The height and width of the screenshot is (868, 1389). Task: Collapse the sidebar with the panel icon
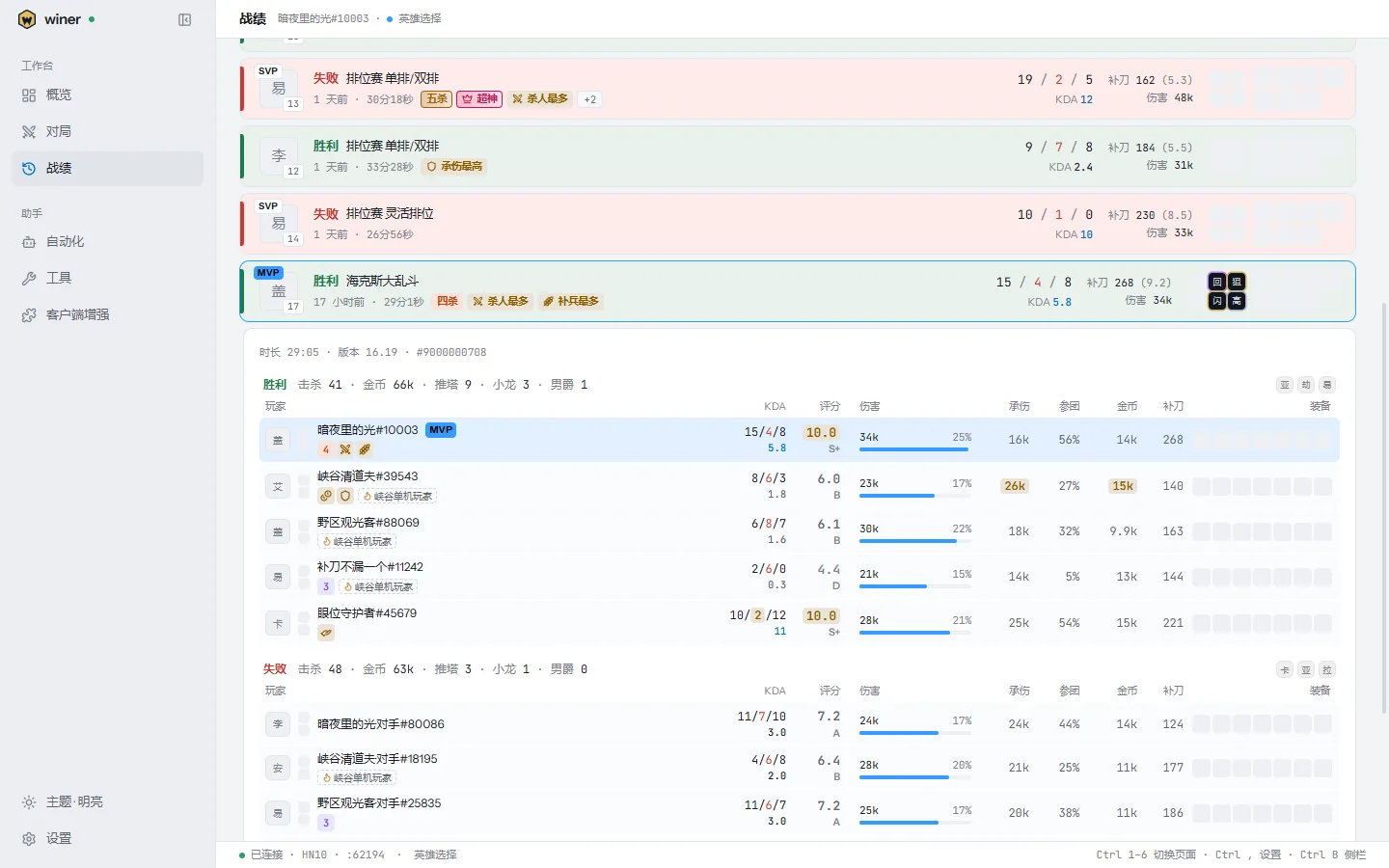pyautogui.click(x=185, y=19)
